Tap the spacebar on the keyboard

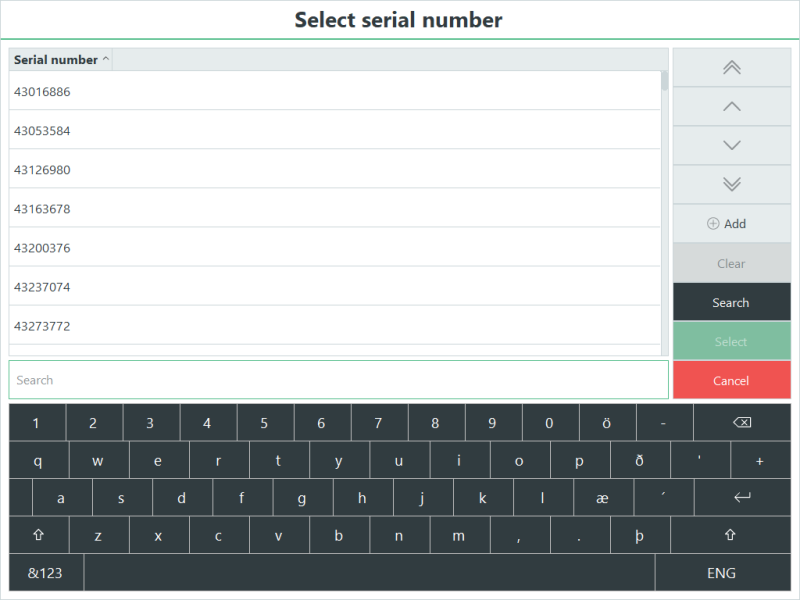(369, 573)
